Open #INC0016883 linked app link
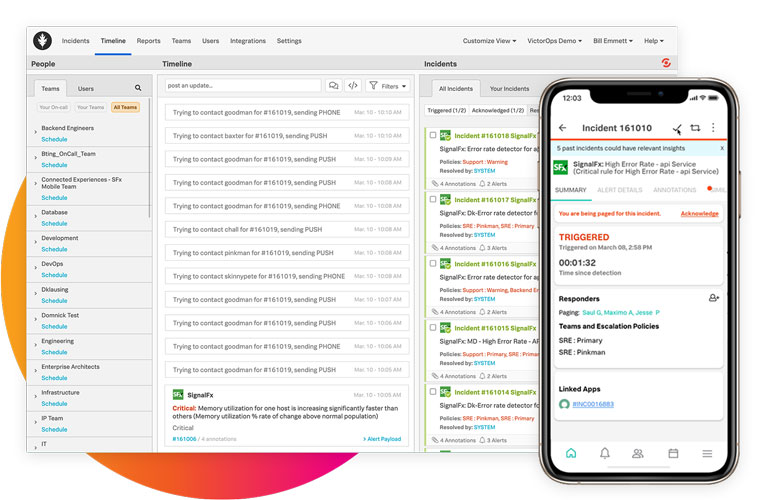This screenshot has height=500, width=760. [x=593, y=404]
